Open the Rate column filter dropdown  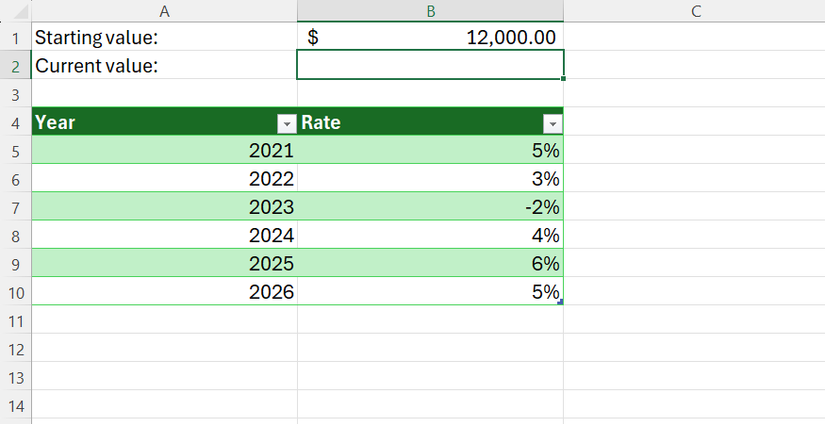552,124
